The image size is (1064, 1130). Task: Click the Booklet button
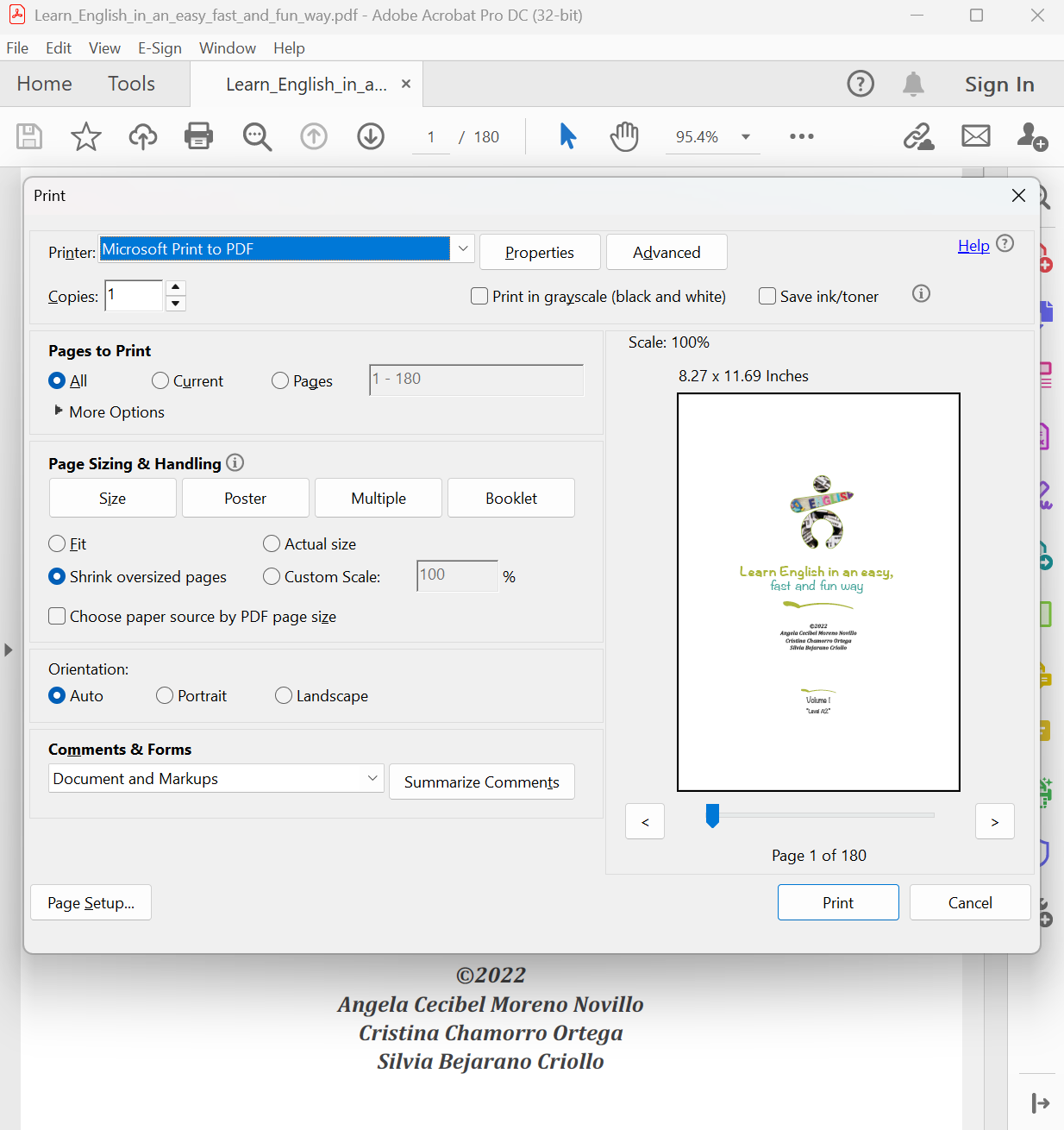[x=510, y=499]
